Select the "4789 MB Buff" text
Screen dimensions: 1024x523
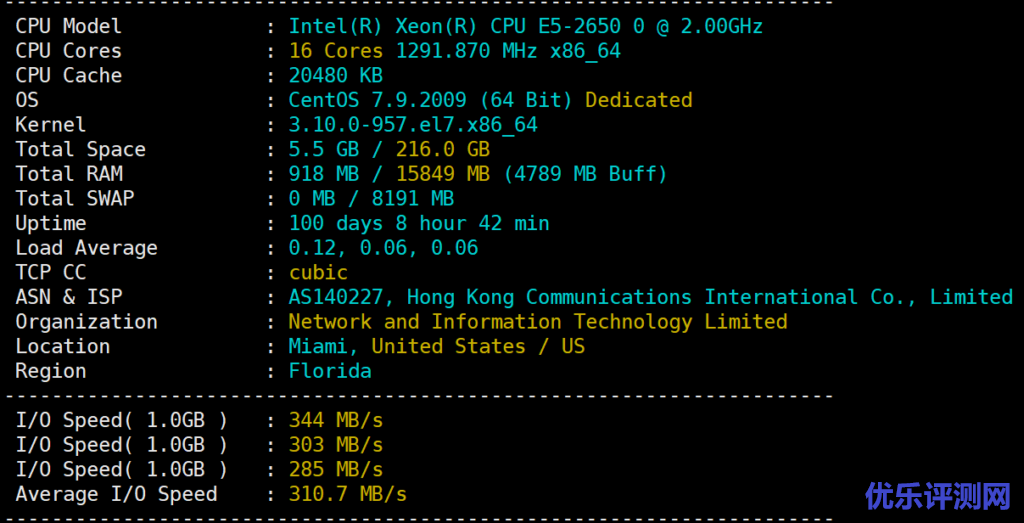(585, 174)
